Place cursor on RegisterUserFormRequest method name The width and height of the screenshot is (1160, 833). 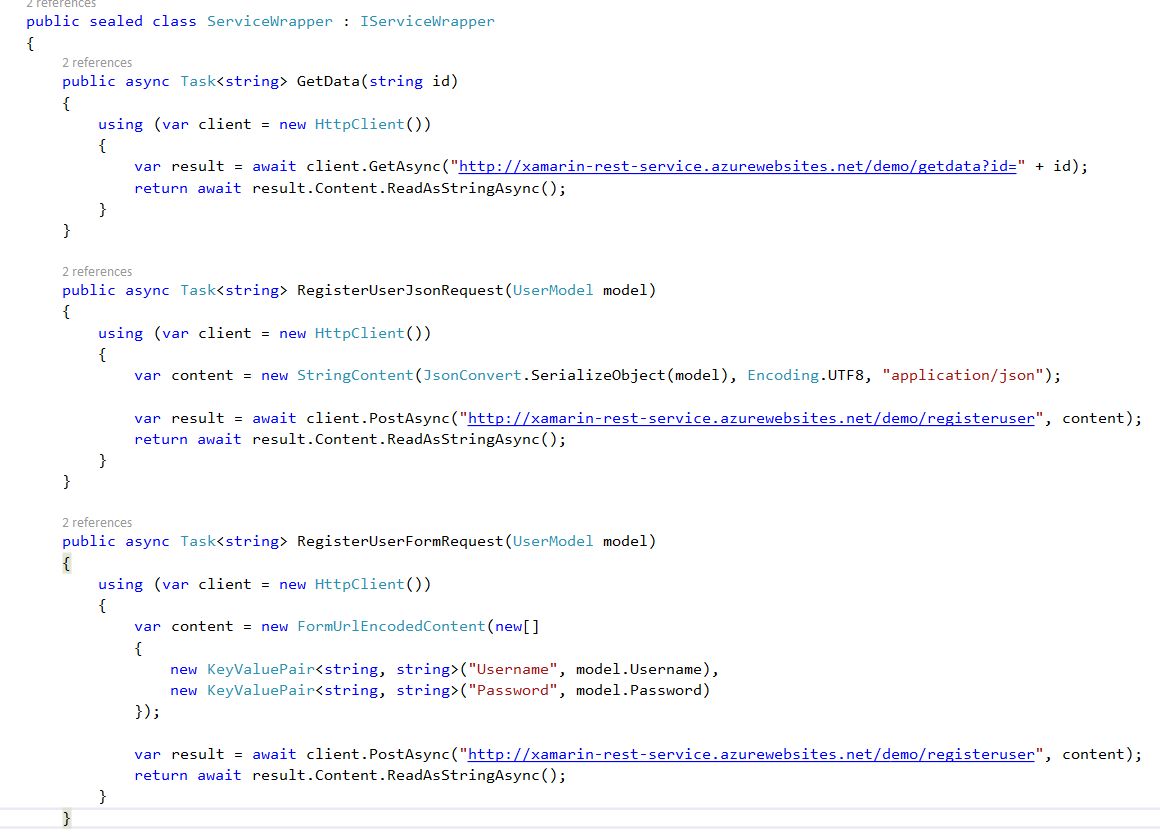coord(400,541)
